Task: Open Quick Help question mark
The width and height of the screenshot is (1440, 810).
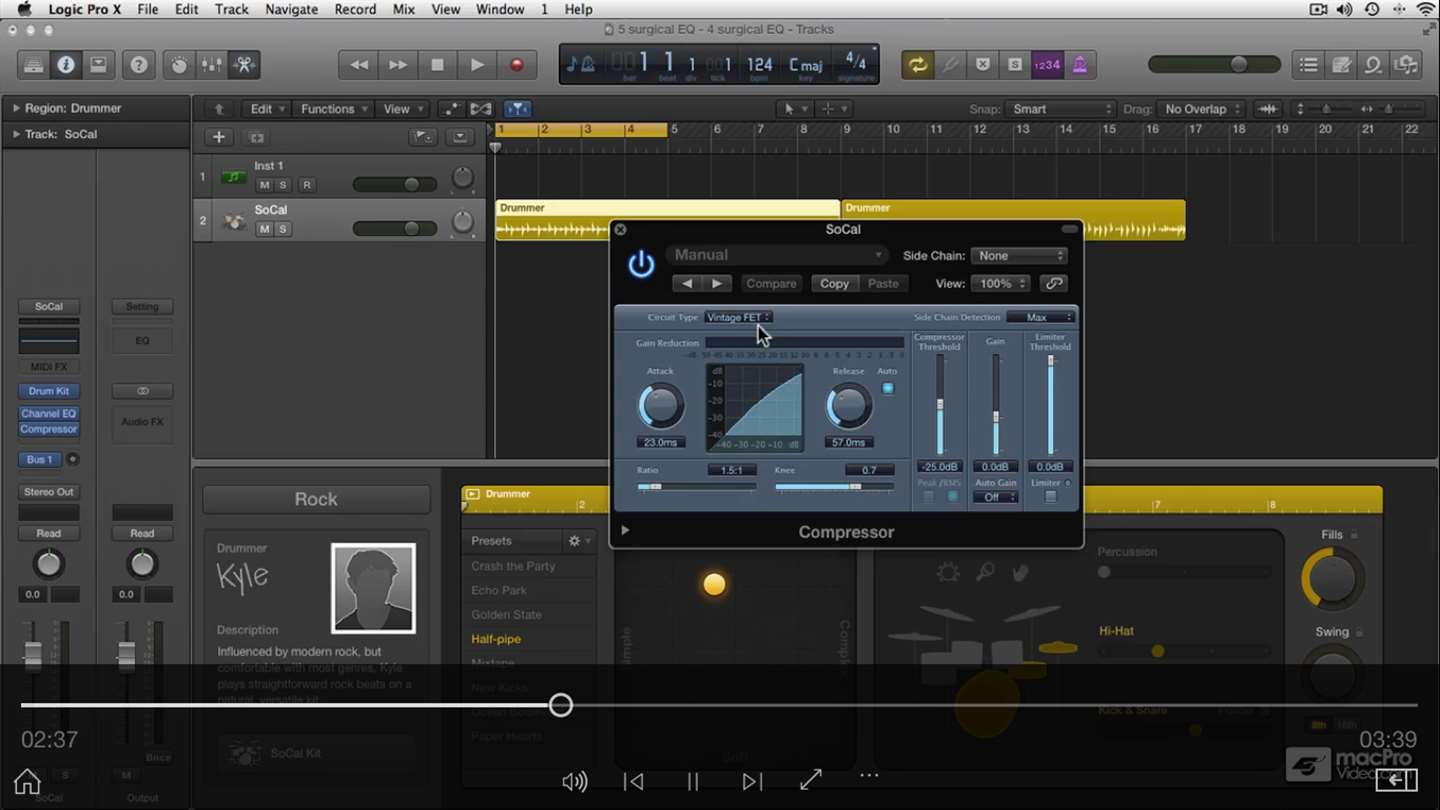Action: (139, 65)
